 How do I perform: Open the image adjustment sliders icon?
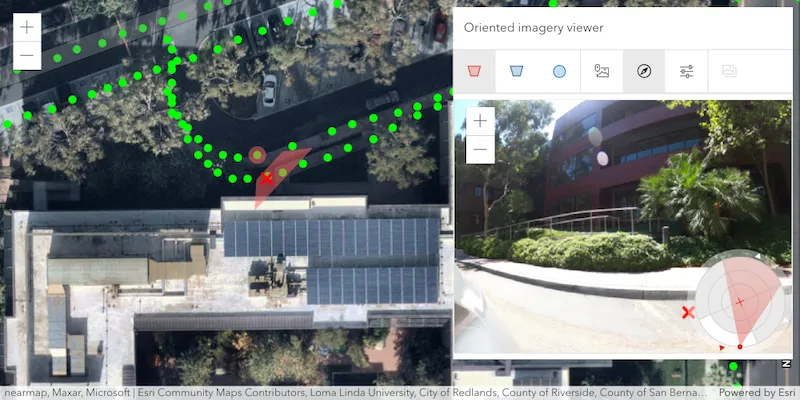pyautogui.click(x=687, y=71)
